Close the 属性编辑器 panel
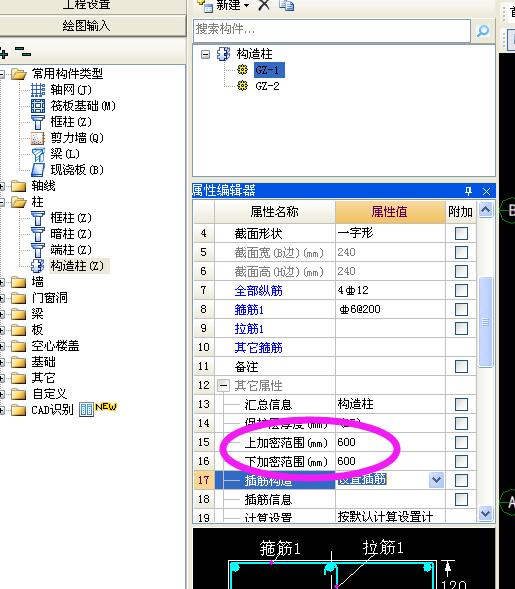This screenshot has height=589, width=515. [x=486, y=191]
